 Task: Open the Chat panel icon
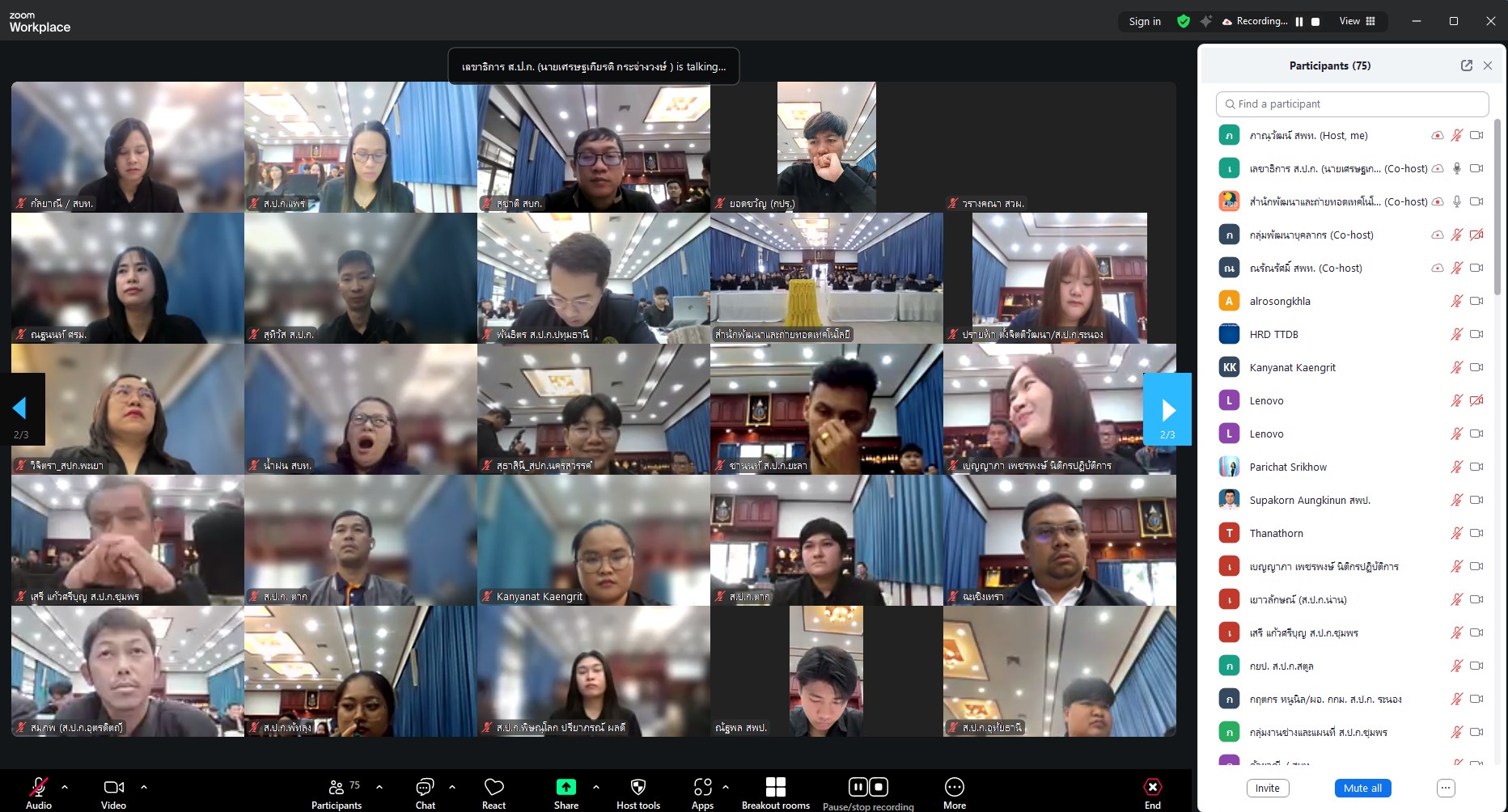[425, 788]
